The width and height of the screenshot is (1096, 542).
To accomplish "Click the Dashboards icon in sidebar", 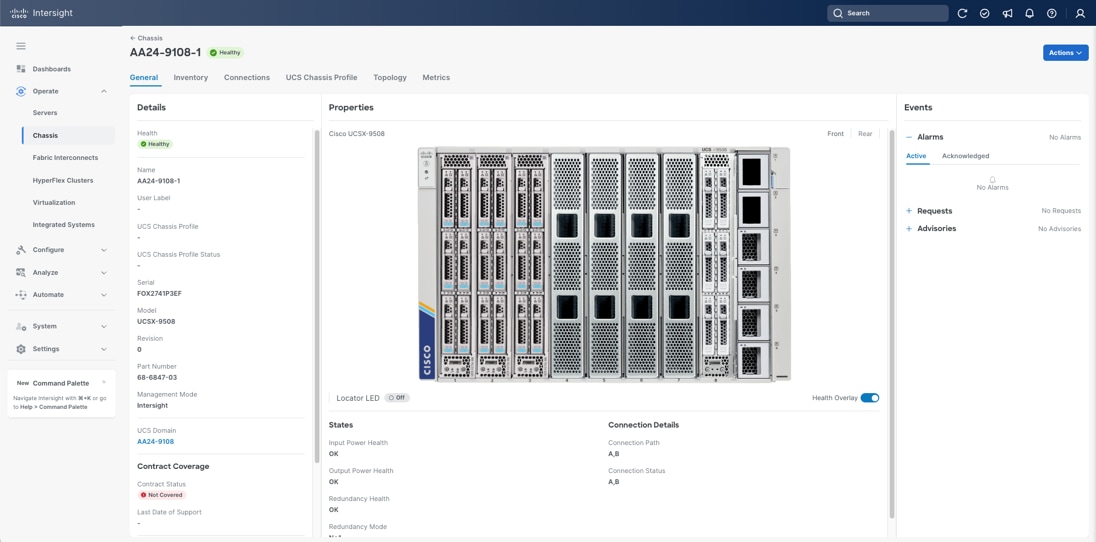I will tap(21, 69).
